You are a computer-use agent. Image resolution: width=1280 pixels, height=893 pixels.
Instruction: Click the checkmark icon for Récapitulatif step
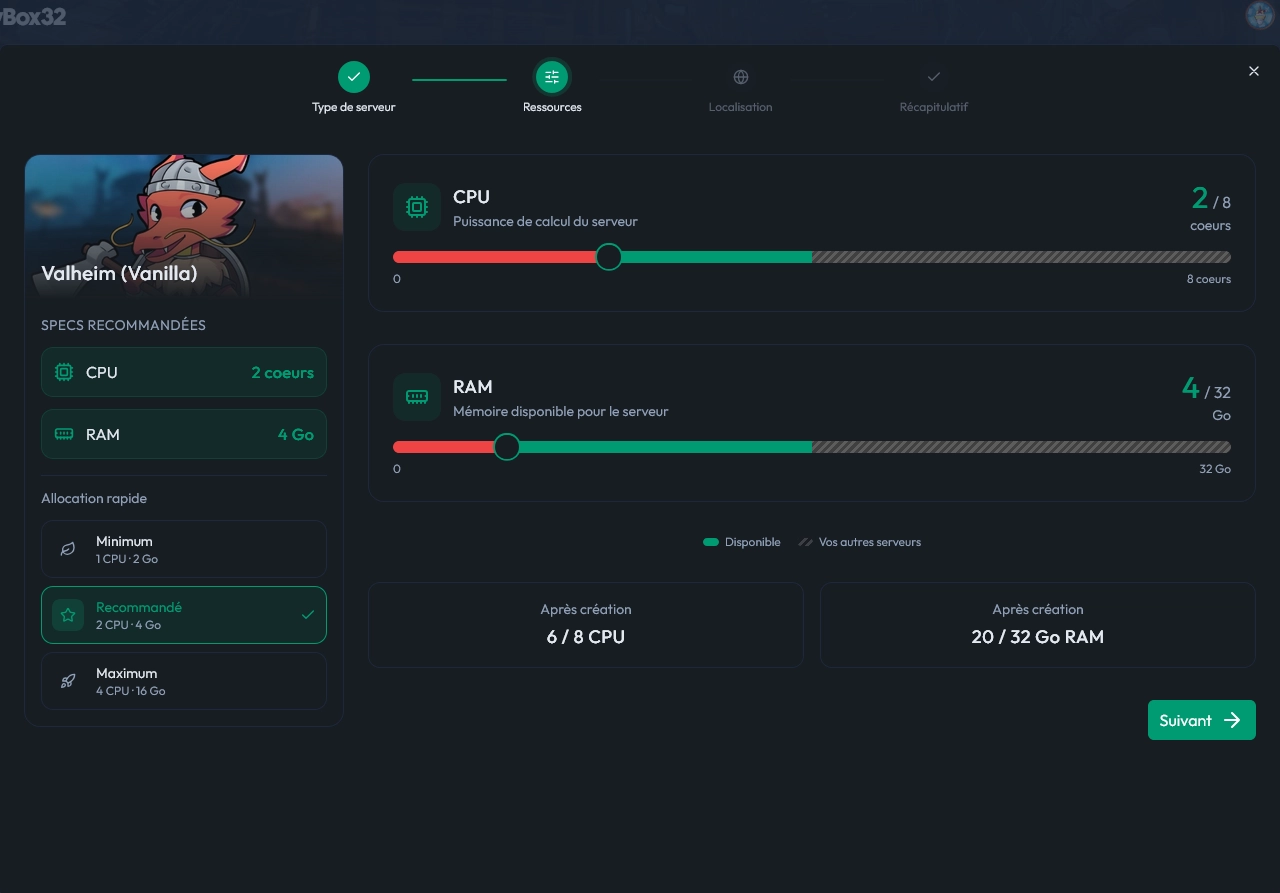pos(933,77)
